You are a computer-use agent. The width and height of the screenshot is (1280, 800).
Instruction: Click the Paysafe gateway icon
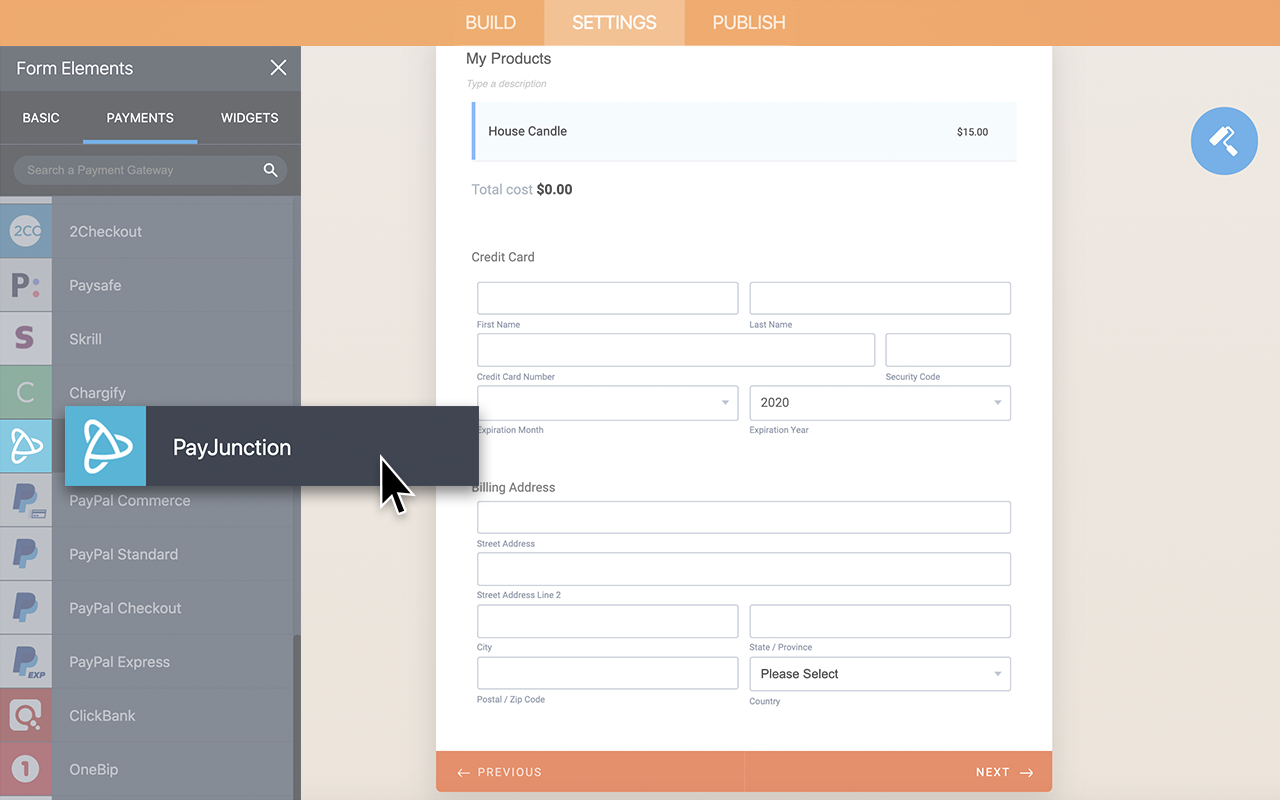[x=26, y=285]
